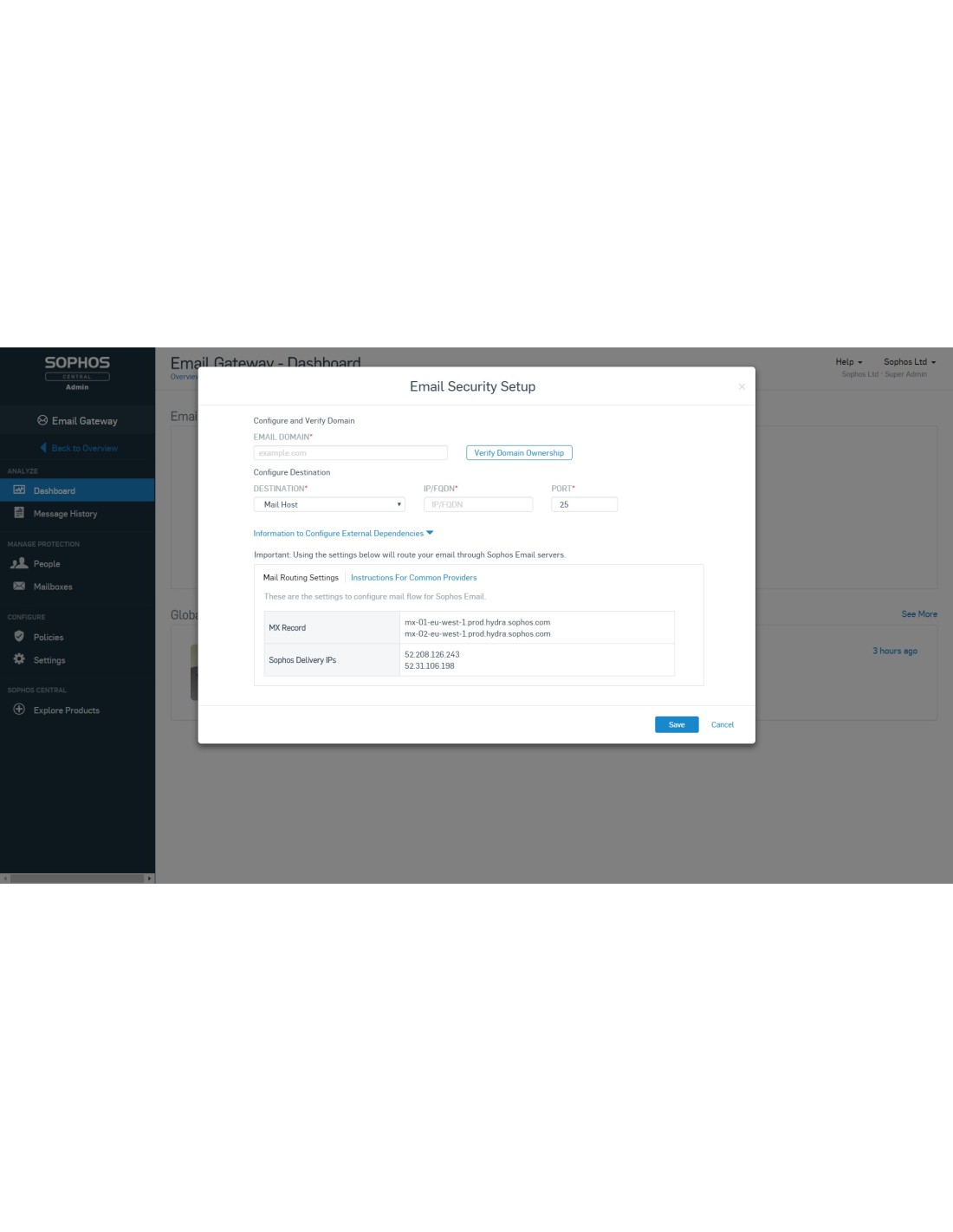953x1232 pixels.
Task: Click the Email Domain input field
Action: pos(350,453)
